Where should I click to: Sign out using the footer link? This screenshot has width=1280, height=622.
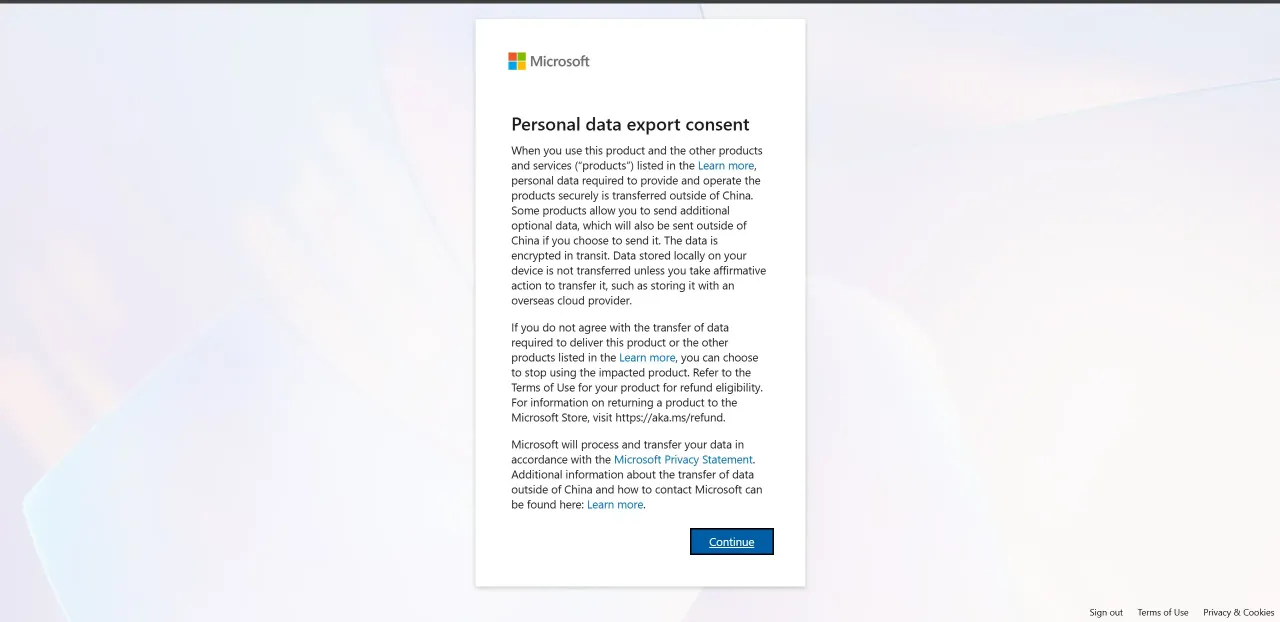[x=1106, y=612]
